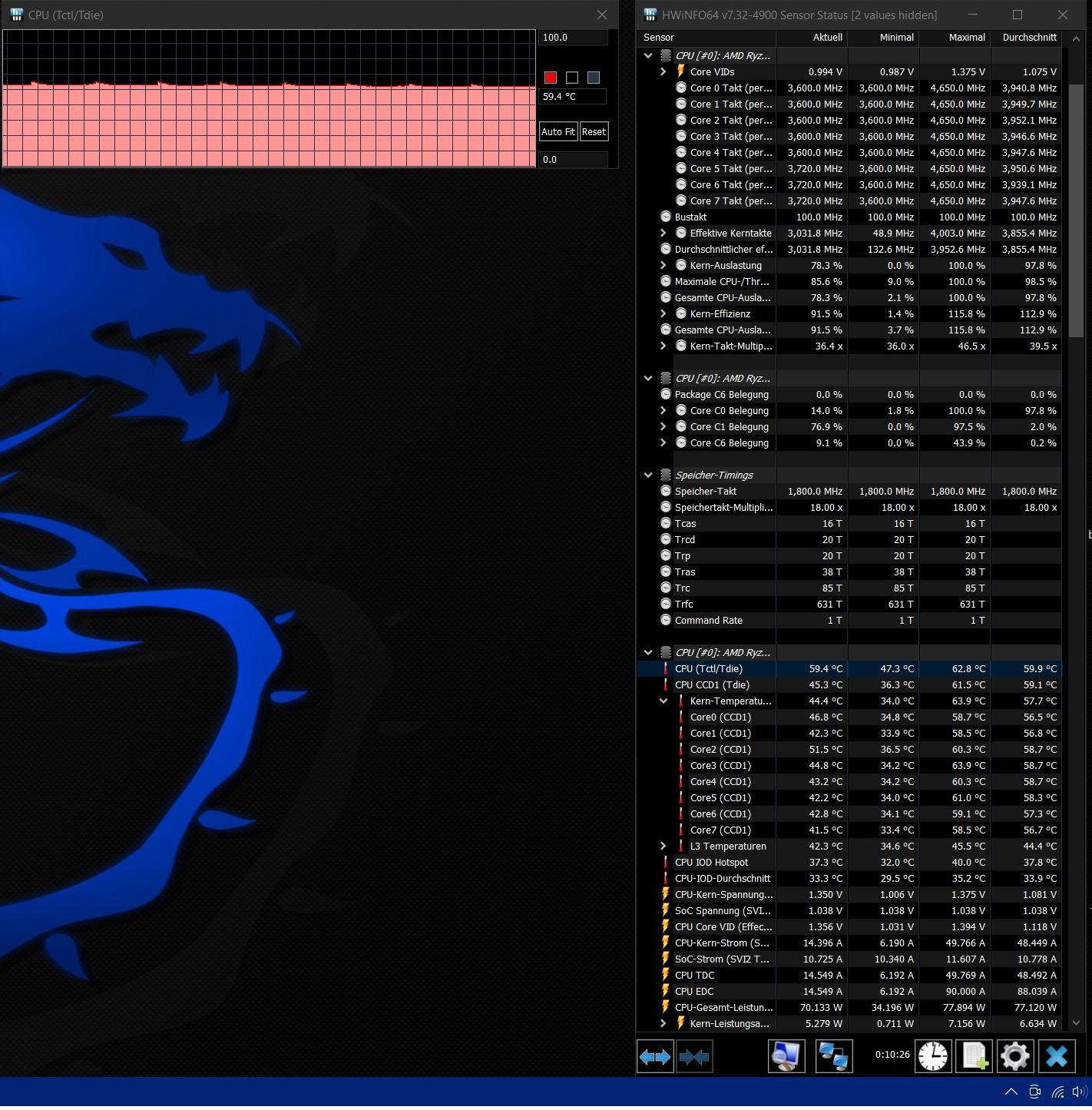Expand the Kern-Takt-Multiplikator row
1092x1110 pixels.
click(x=663, y=346)
